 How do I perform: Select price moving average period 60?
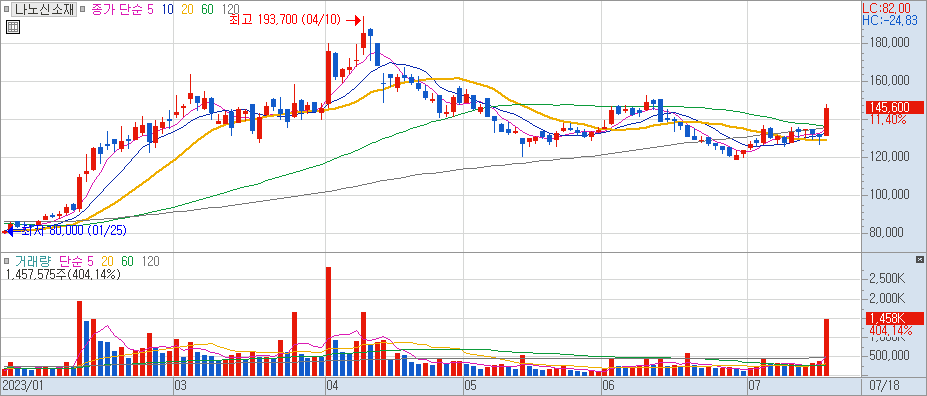[x=207, y=10]
